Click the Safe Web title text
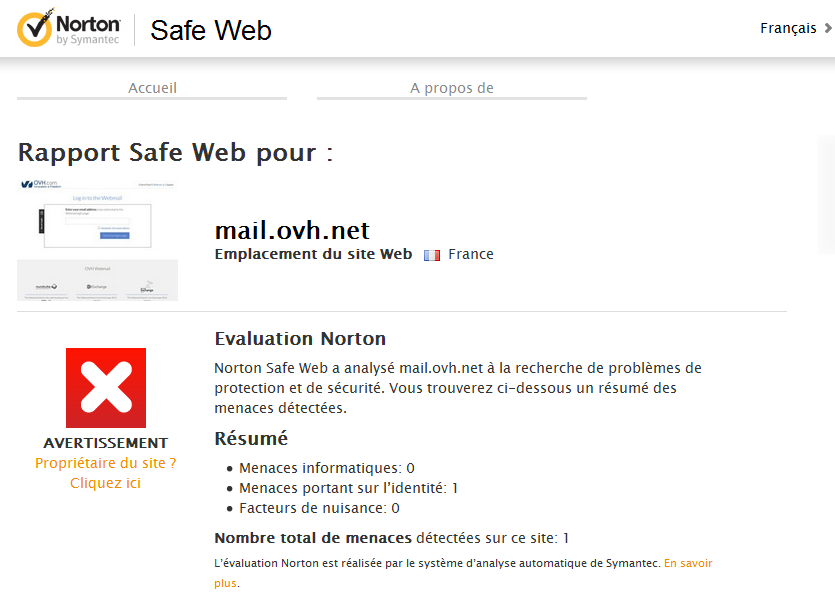Viewport: 835px width, 598px height. [211, 31]
